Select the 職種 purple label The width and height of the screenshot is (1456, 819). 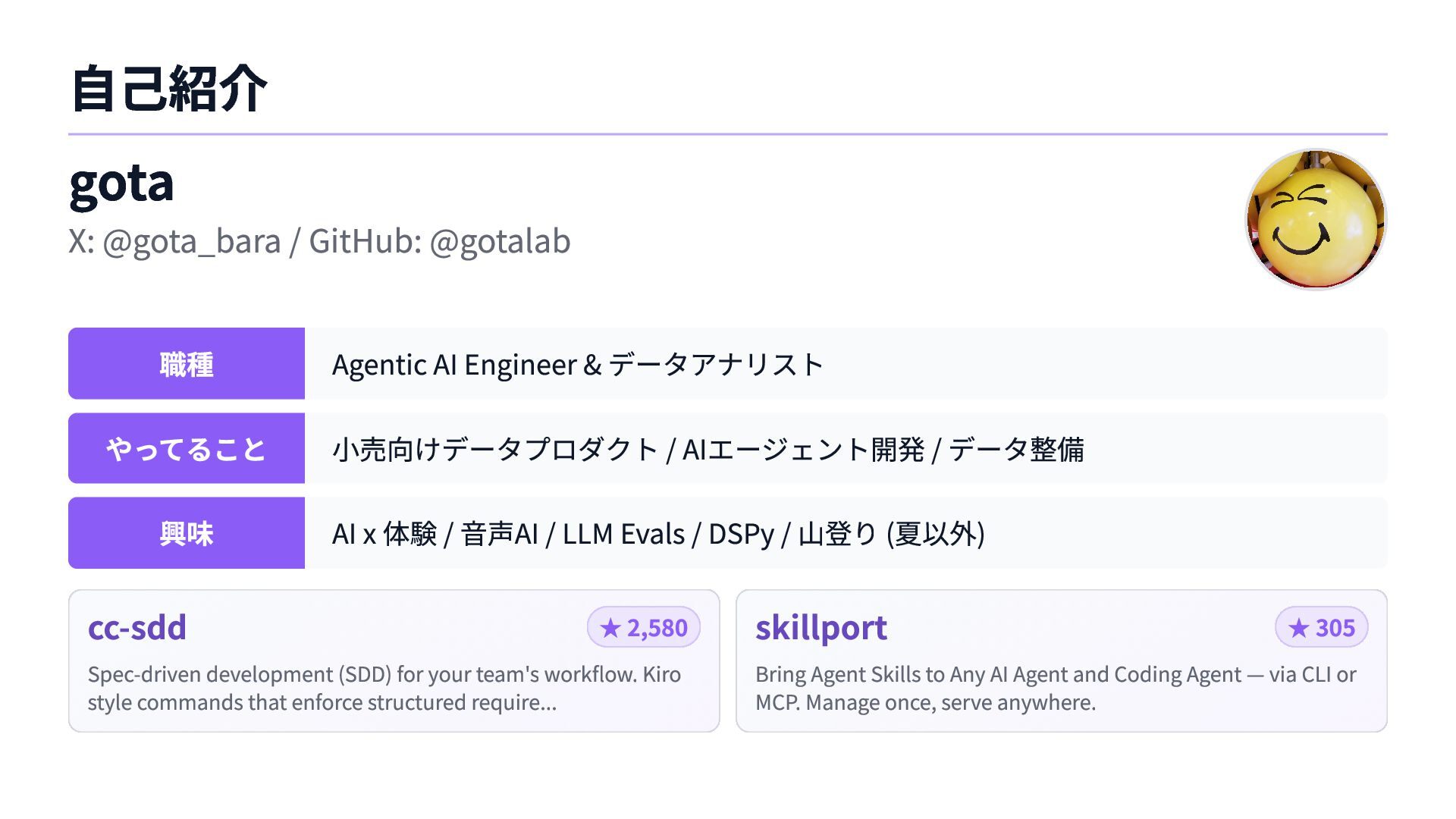pos(187,364)
